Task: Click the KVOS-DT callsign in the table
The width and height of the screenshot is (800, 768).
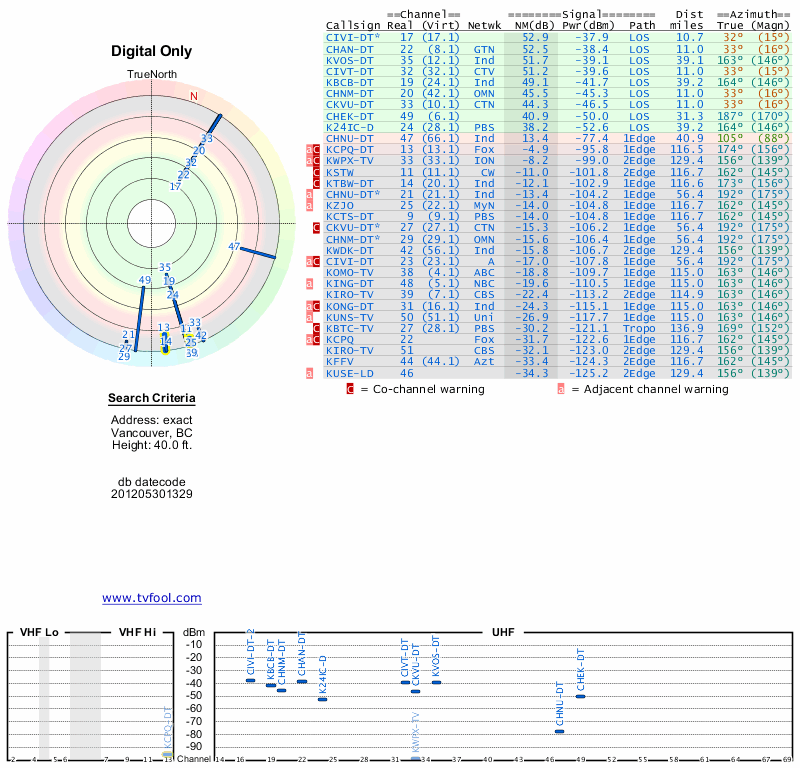Action: tap(350, 61)
